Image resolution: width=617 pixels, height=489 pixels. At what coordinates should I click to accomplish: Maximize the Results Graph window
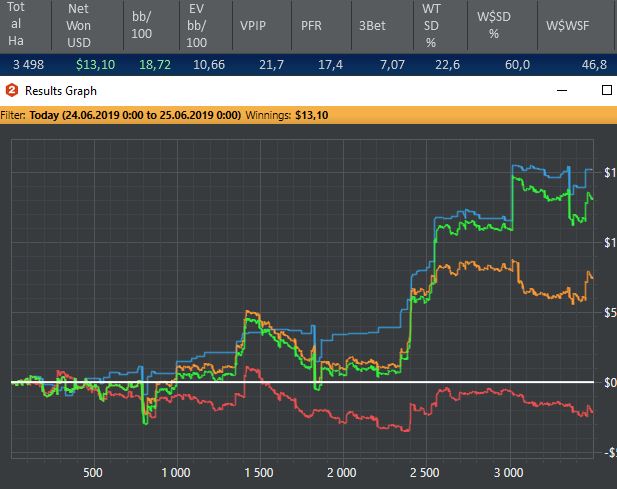607,90
